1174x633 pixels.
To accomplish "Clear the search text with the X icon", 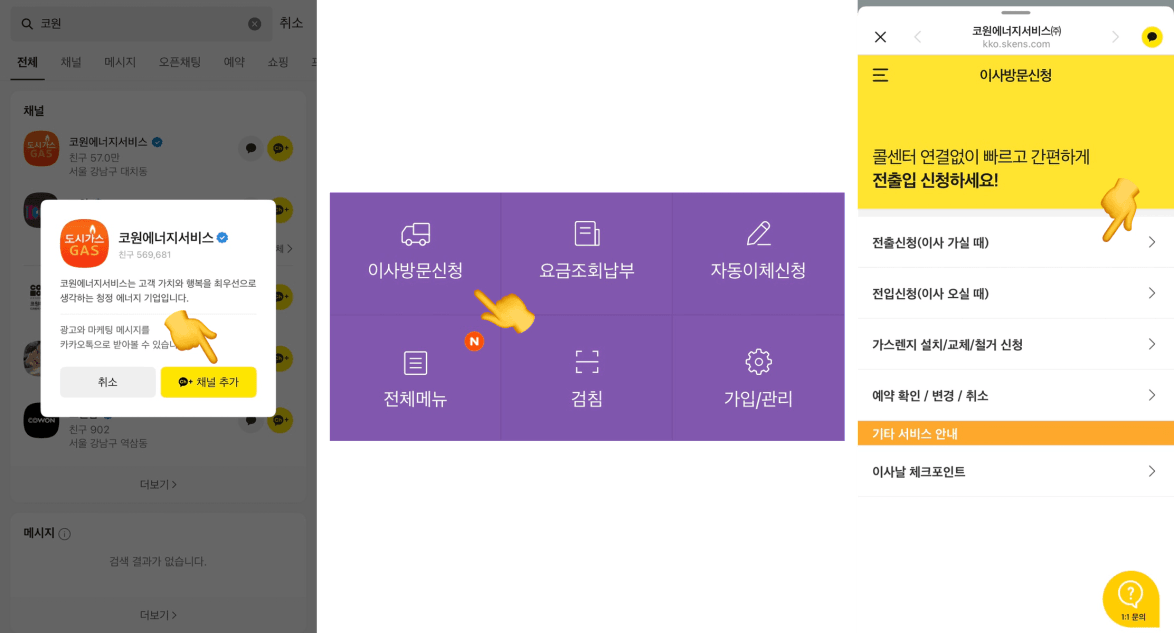I will 255,24.
